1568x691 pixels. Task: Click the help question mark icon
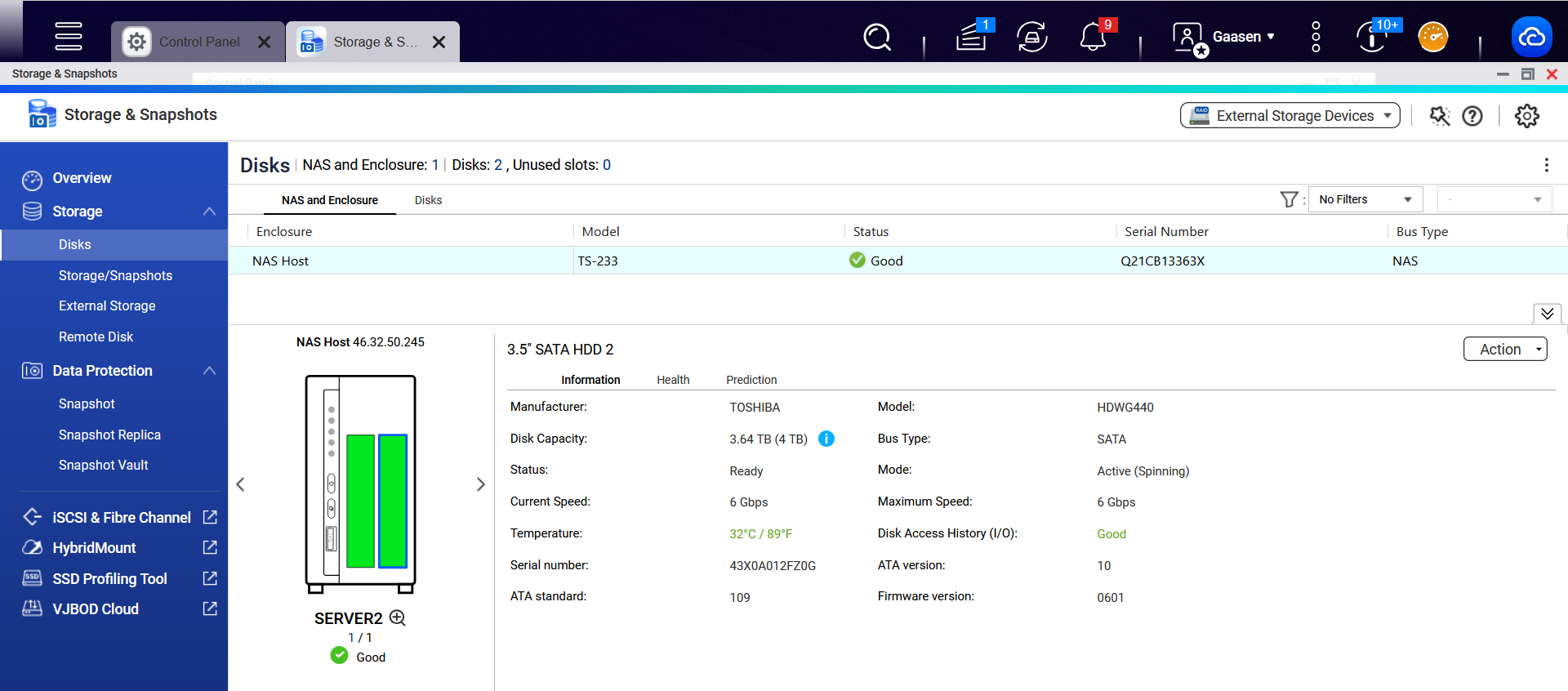point(1472,116)
